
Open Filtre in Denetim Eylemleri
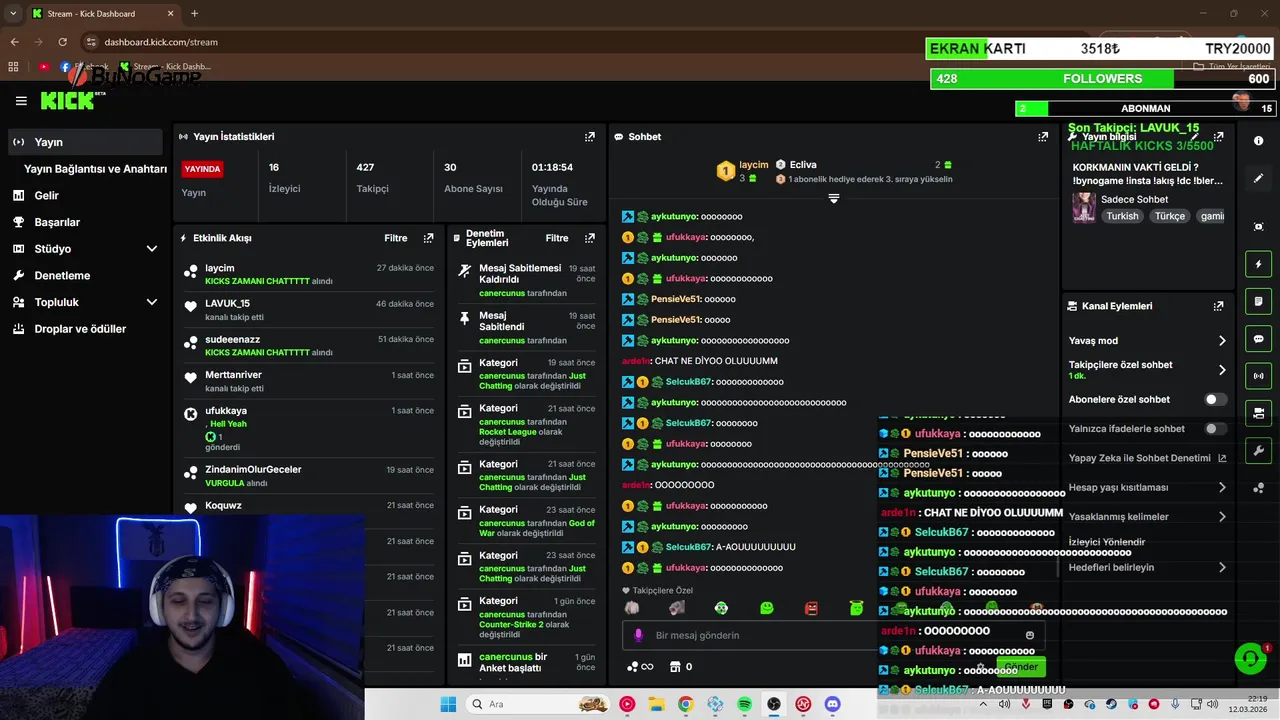(557, 238)
